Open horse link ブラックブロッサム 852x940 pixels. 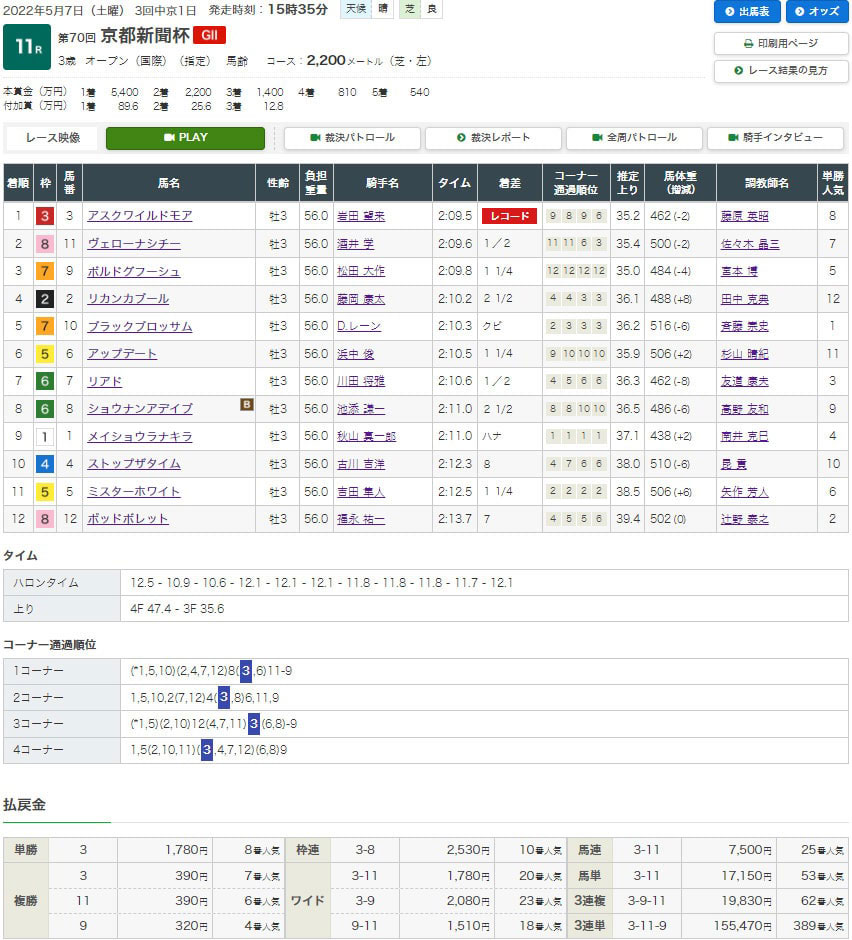coord(140,327)
